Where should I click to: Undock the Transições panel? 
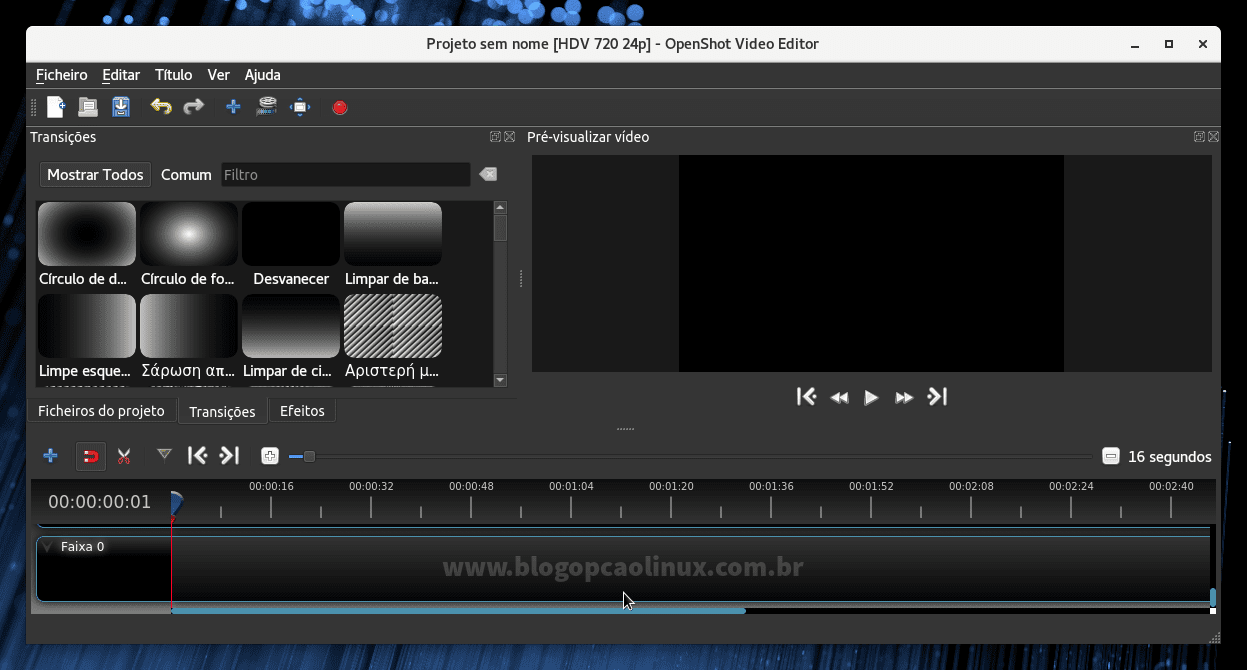click(495, 137)
